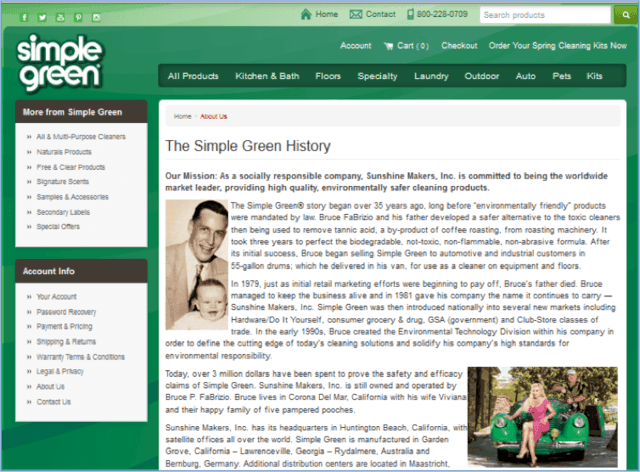Screen dimensions: 640x472
Task: Open Password Recovery sidebar link
Action: tap(66, 312)
